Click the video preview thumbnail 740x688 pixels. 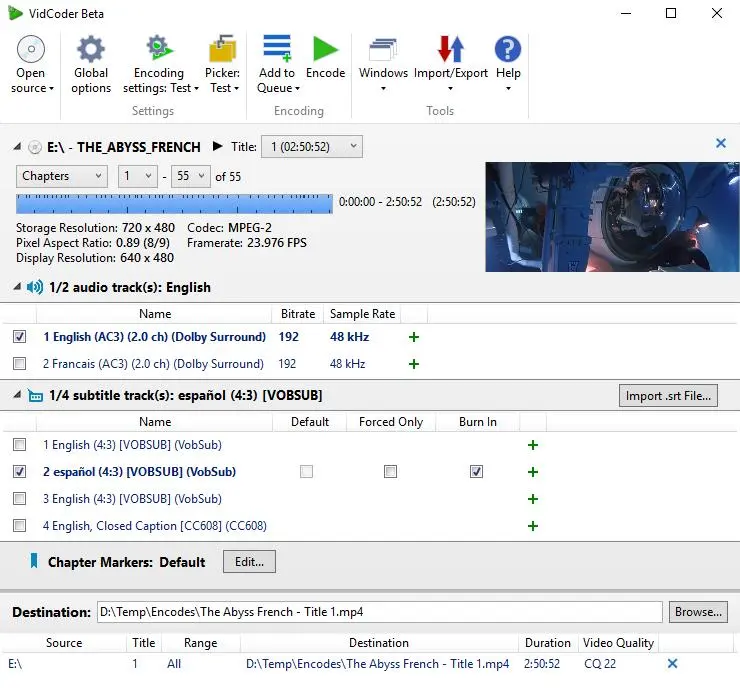click(x=612, y=217)
